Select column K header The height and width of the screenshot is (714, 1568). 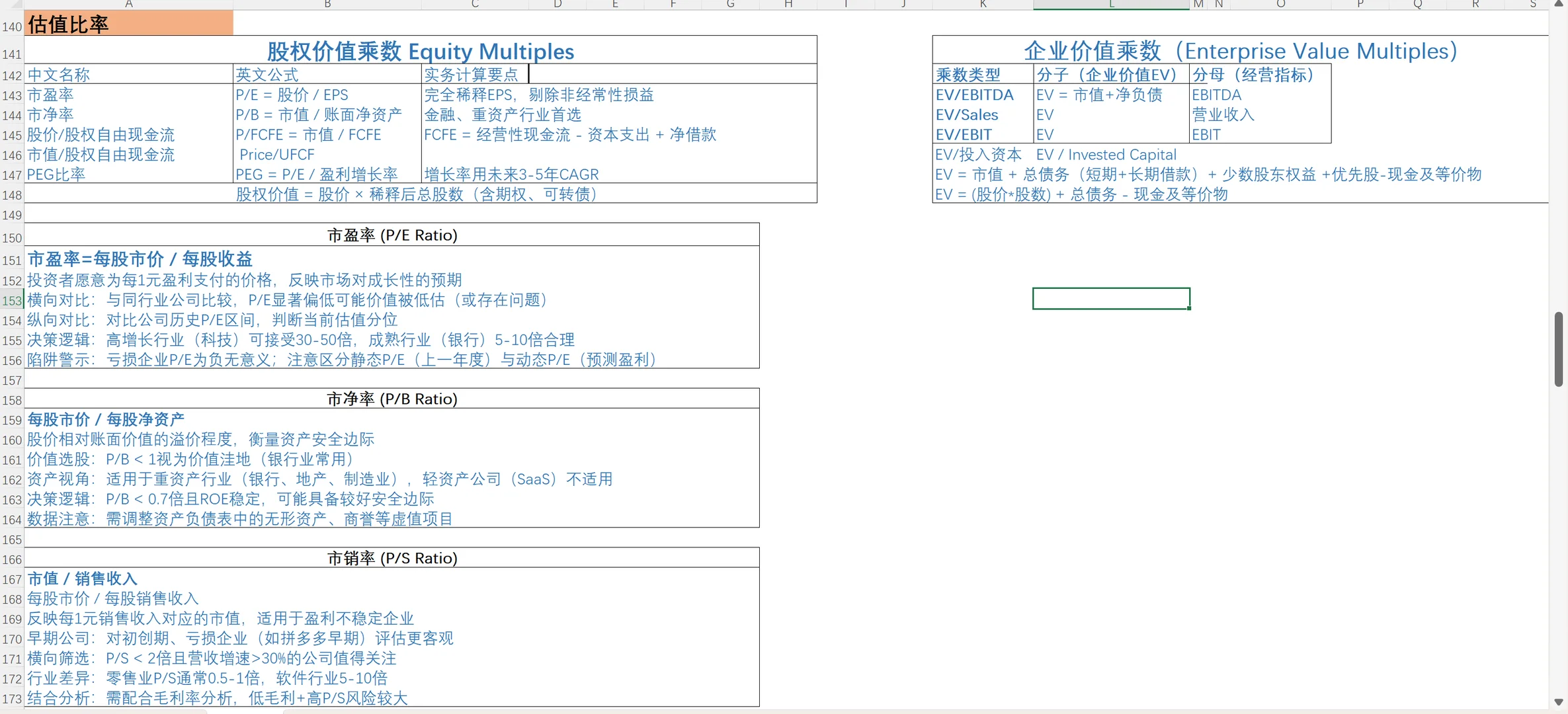tap(983, 4)
